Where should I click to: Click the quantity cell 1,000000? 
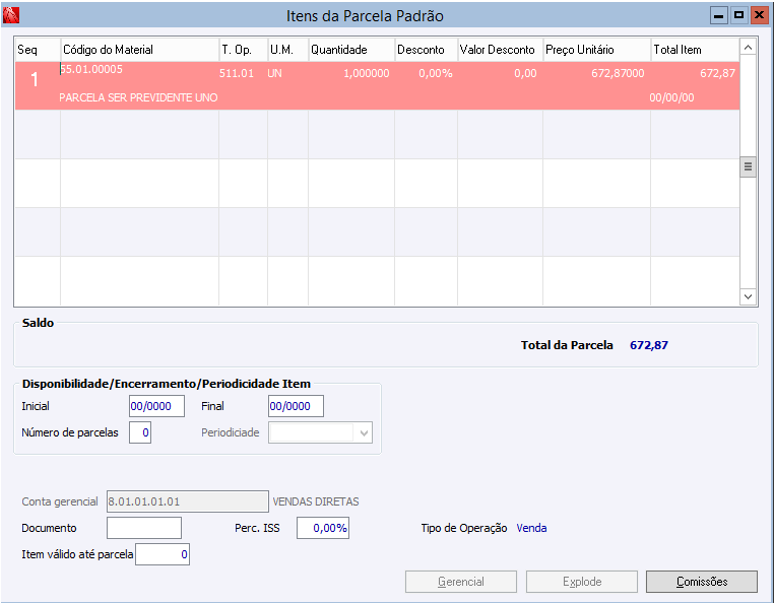(x=366, y=73)
